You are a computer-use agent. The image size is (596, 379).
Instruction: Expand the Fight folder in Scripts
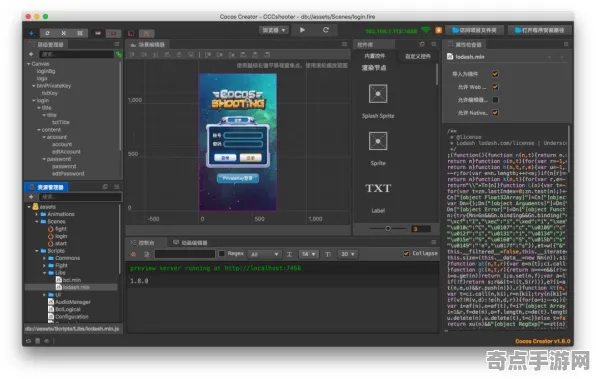point(44,265)
